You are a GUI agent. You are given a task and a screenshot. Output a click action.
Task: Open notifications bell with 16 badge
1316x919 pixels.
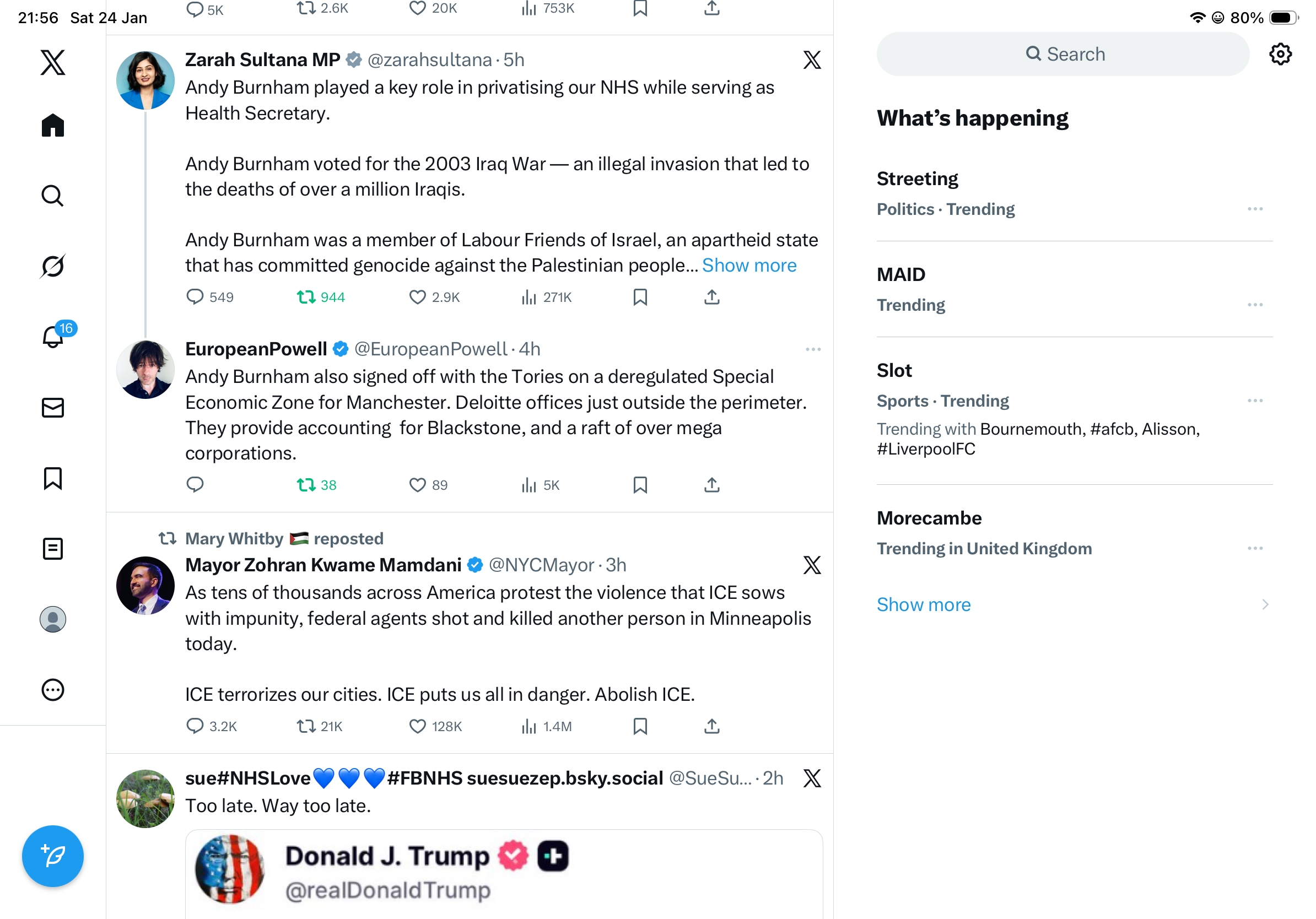pyautogui.click(x=54, y=336)
